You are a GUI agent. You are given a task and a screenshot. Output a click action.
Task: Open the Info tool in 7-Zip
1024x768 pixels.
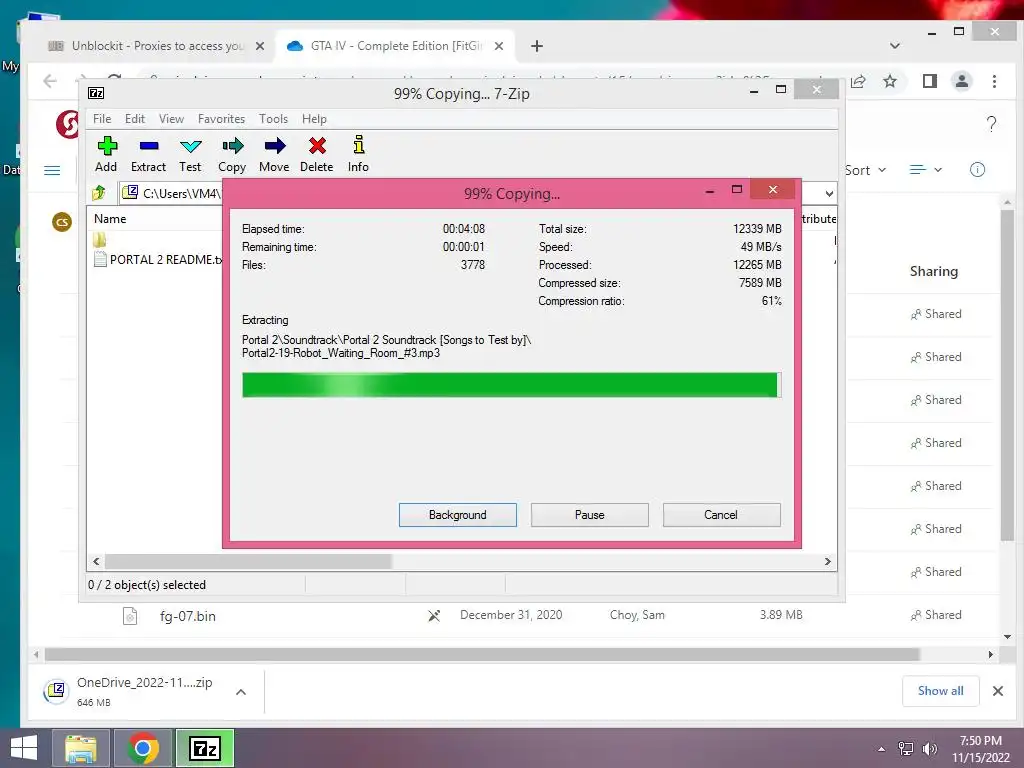358,155
